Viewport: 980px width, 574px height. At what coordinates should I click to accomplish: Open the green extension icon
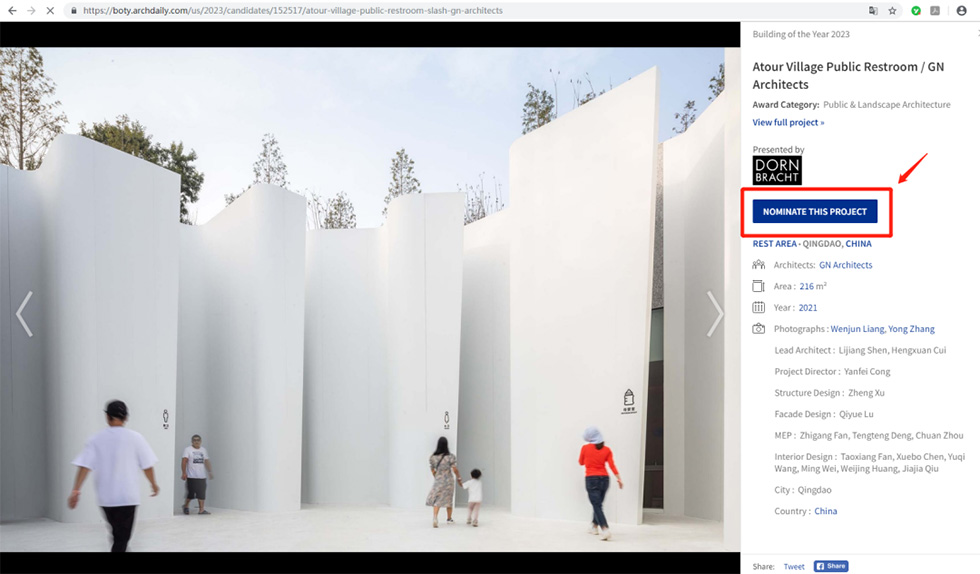click(x=915, y=10)
